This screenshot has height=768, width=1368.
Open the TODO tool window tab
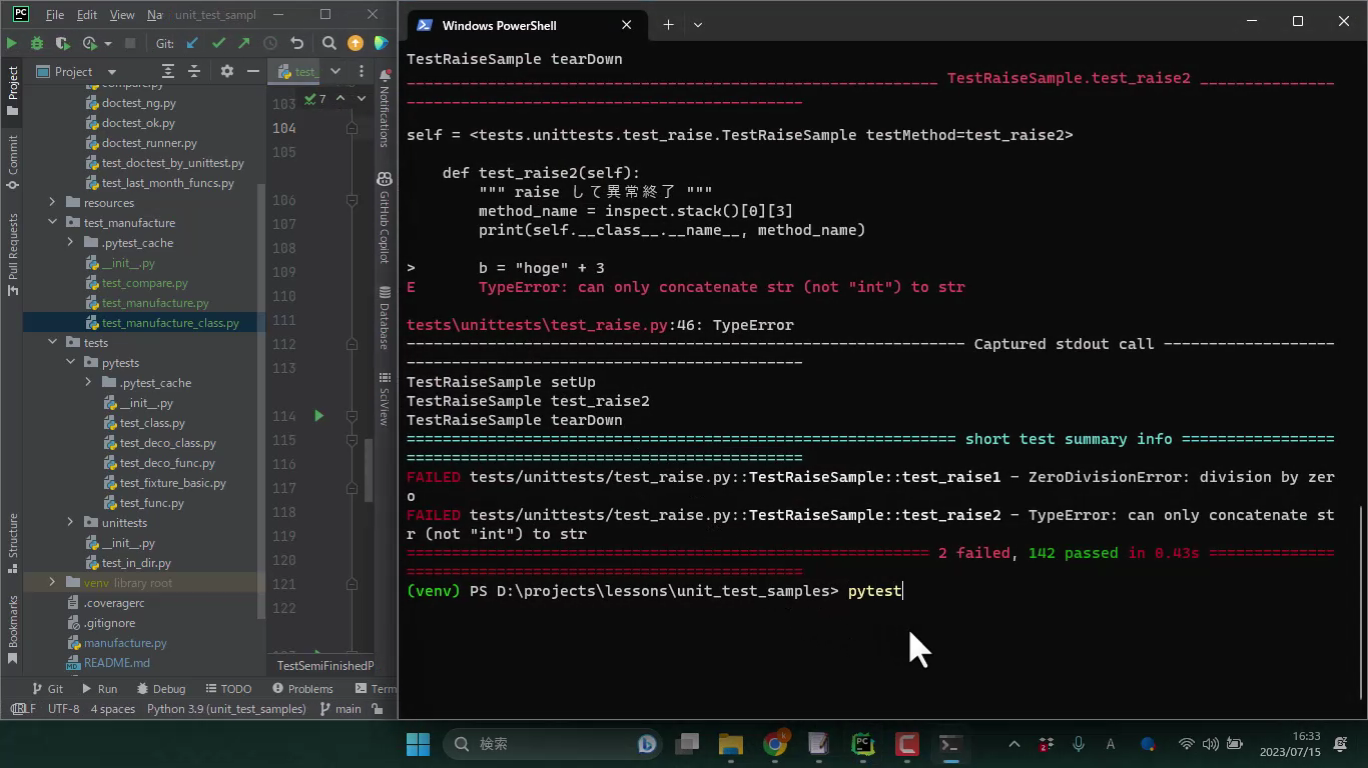click(x=228, y=689)
